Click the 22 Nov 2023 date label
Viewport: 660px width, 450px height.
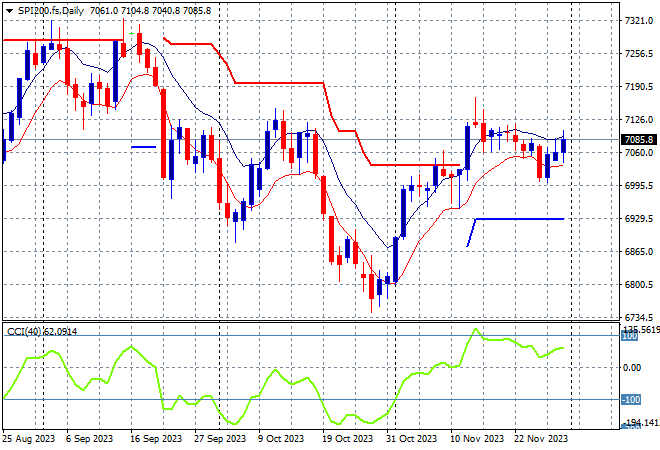click(541, 439)
